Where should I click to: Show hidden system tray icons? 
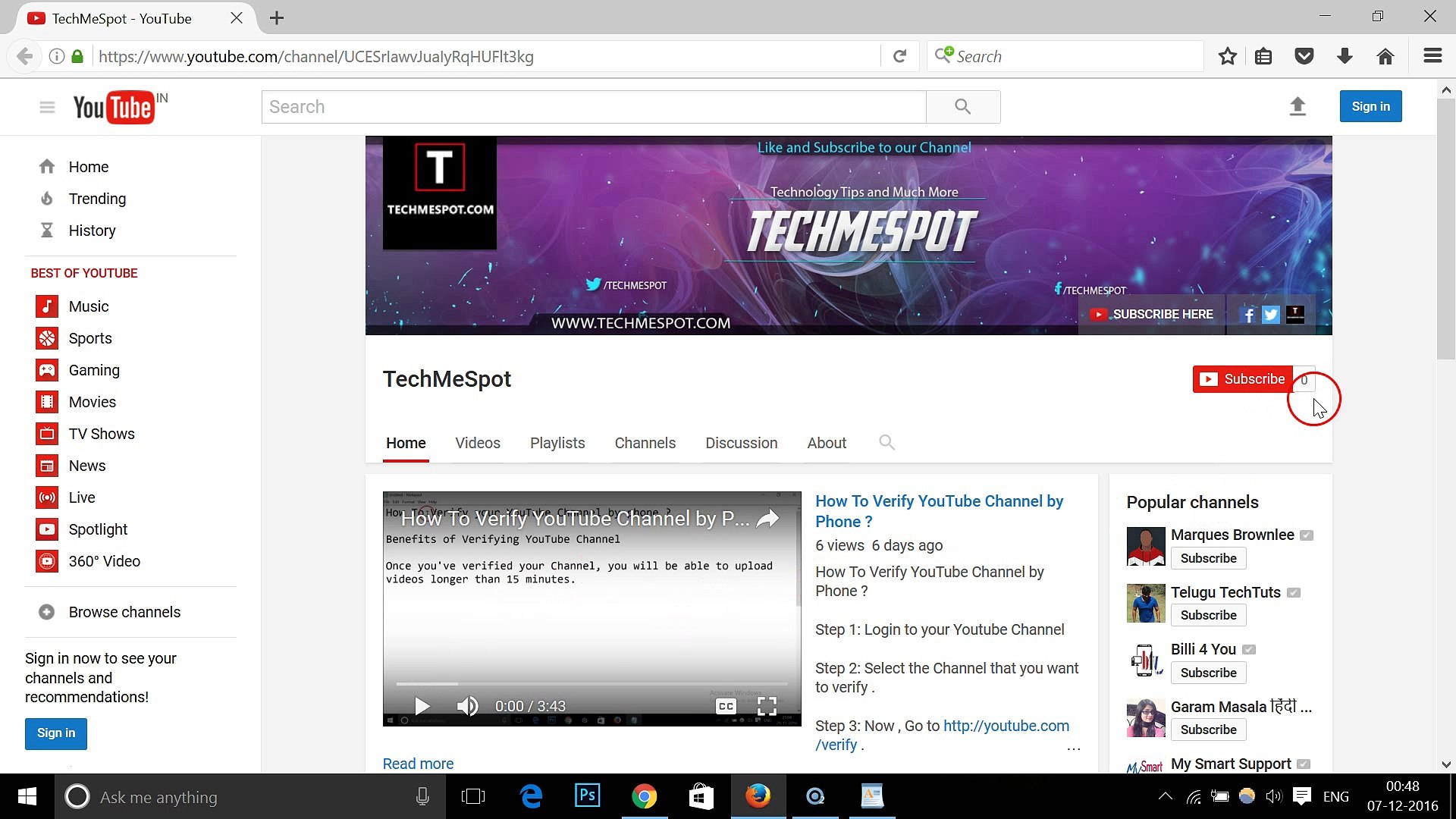1165,796
